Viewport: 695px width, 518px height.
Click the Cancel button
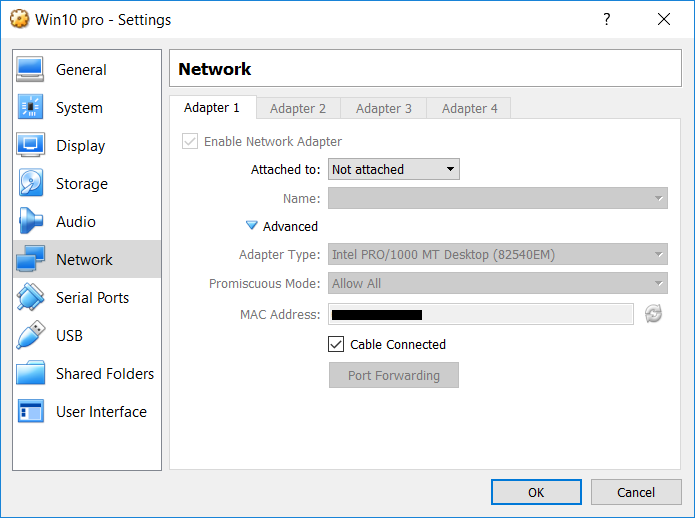[636, 492]
